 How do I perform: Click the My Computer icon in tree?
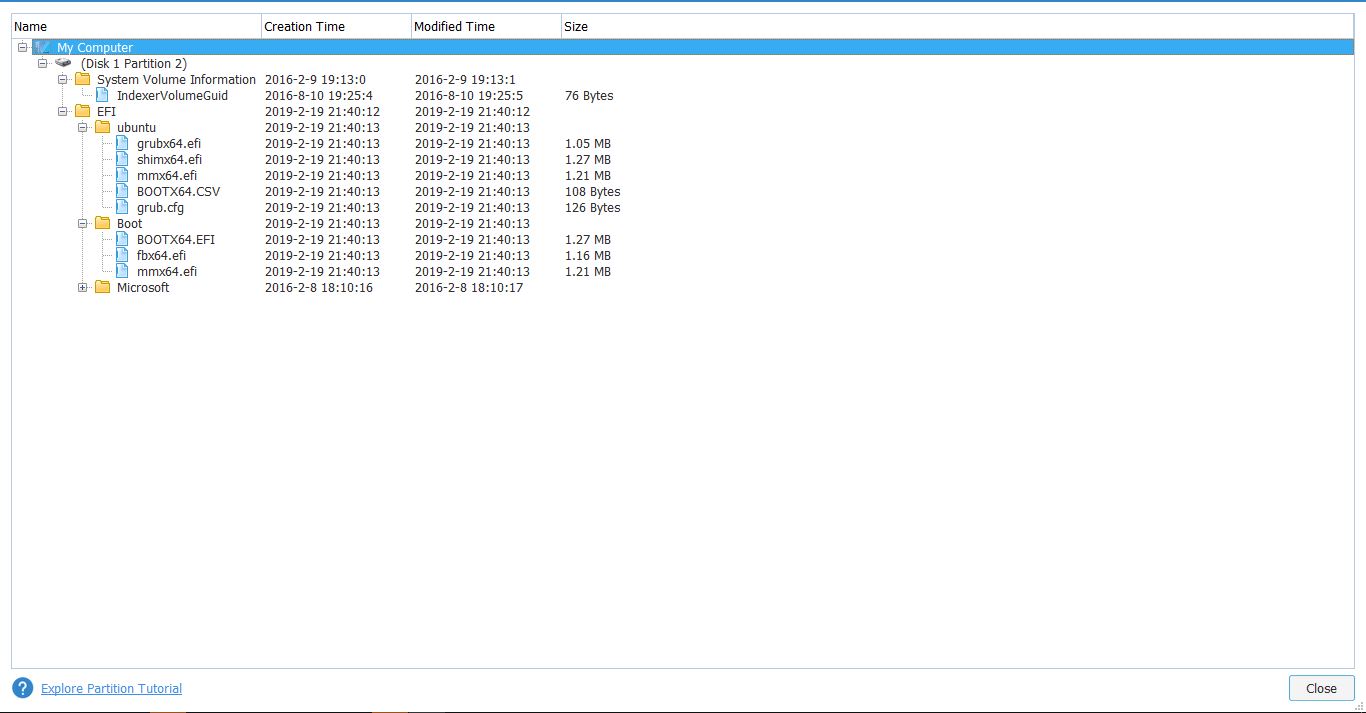[42, 47]
